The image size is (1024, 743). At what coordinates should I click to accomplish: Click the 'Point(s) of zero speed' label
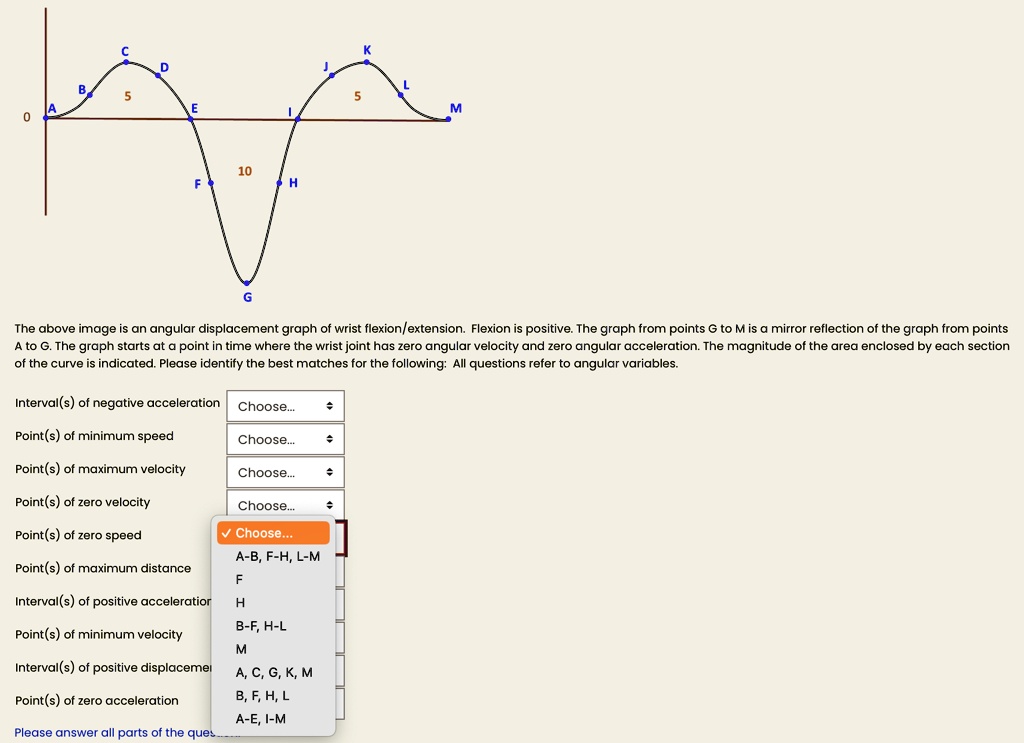[x=78, y=535]
